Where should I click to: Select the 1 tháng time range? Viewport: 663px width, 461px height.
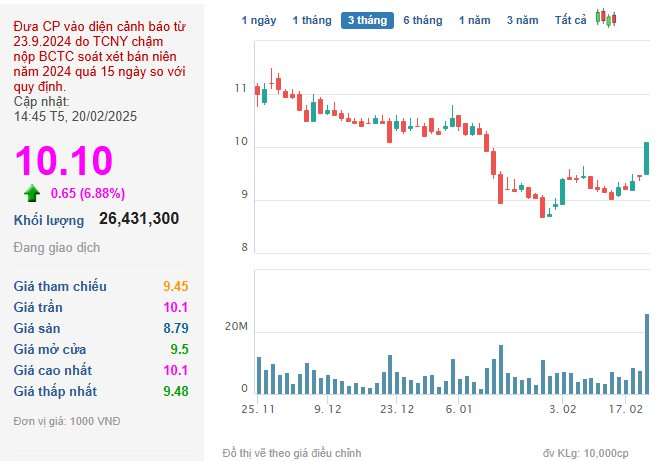coord(312,20)
